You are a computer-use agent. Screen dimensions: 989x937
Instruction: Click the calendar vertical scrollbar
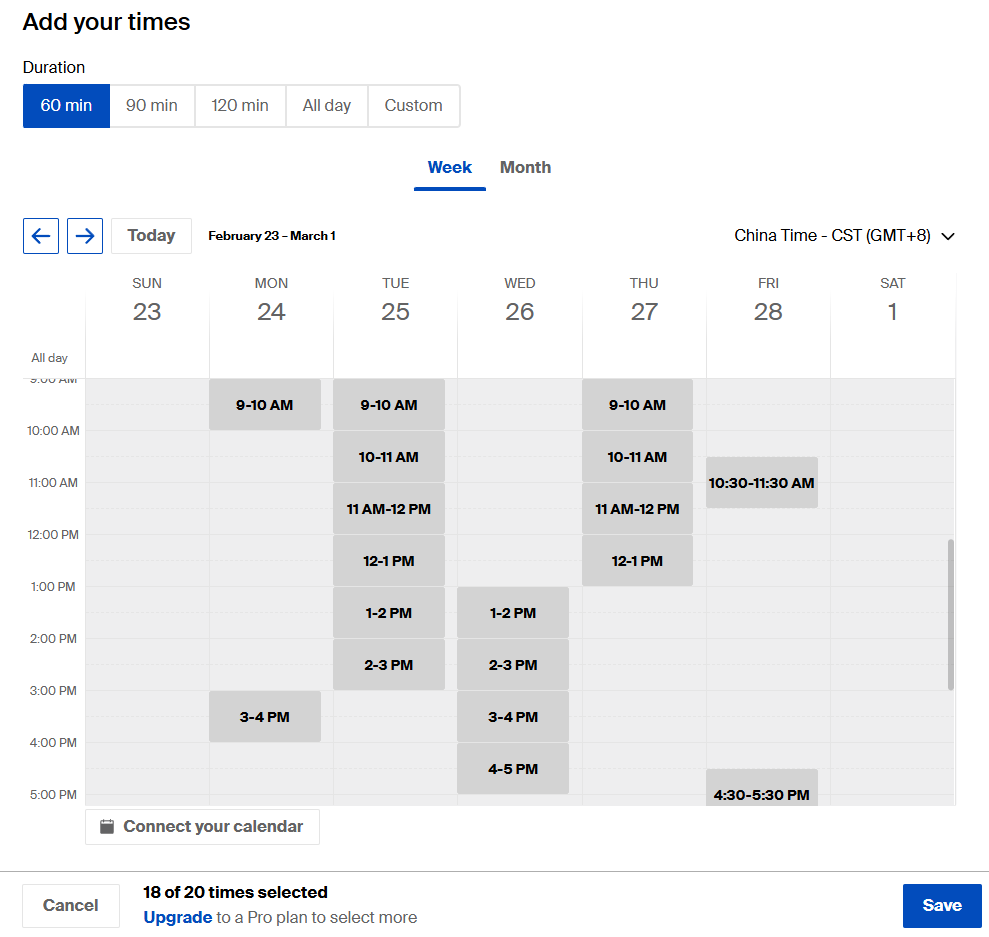tap(950, 614)
